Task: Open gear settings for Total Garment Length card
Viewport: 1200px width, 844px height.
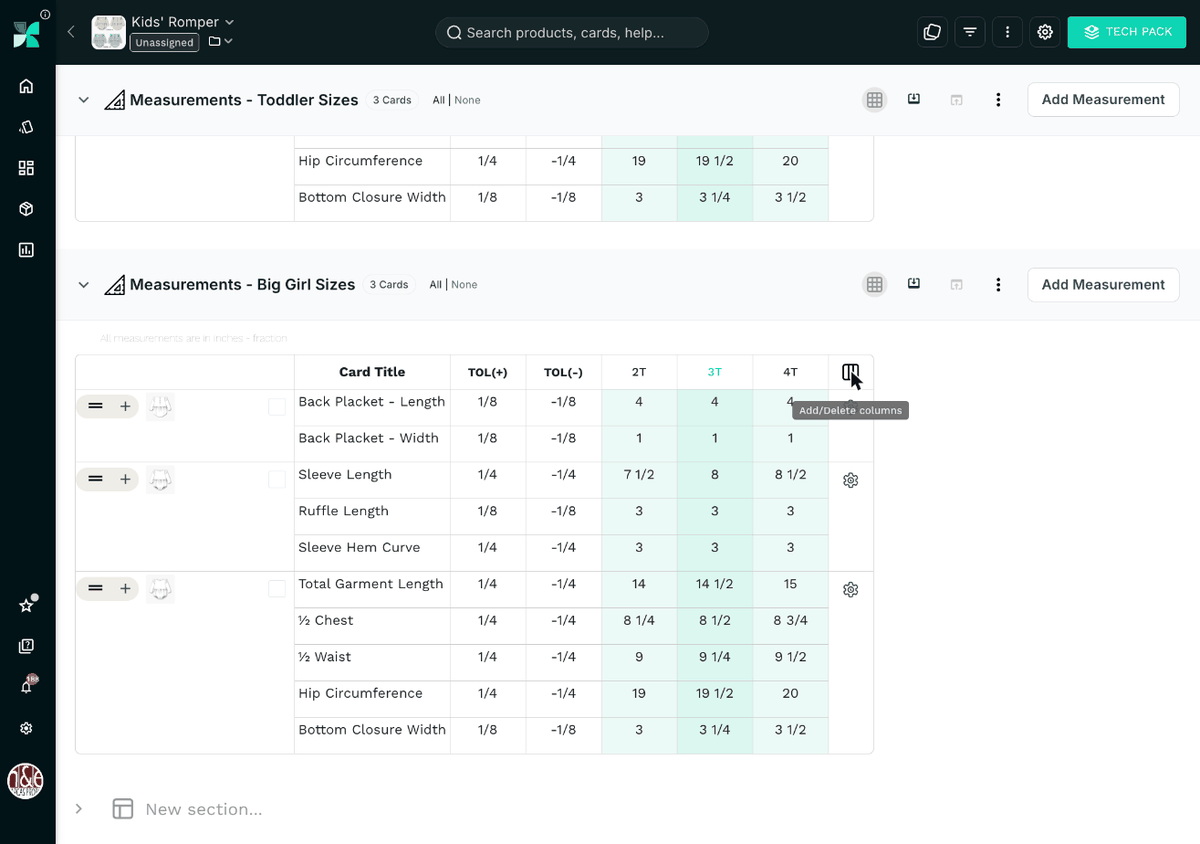Action: [x=851, y=590]
